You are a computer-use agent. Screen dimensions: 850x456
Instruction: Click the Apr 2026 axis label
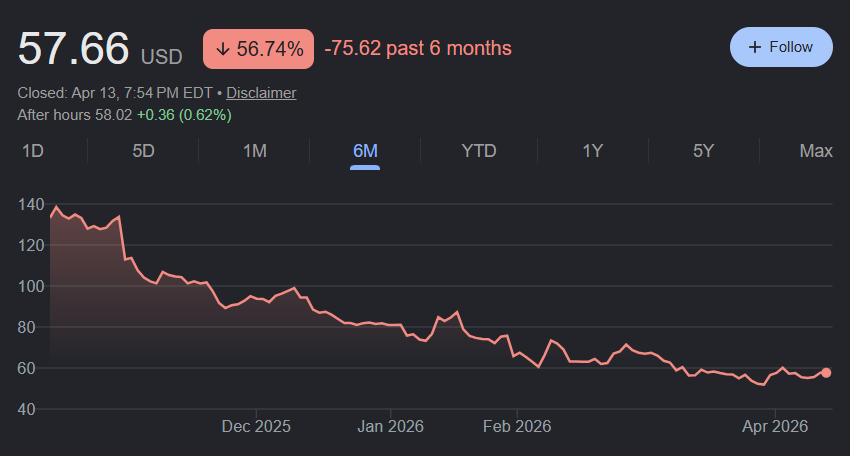[x=775, y=427]
